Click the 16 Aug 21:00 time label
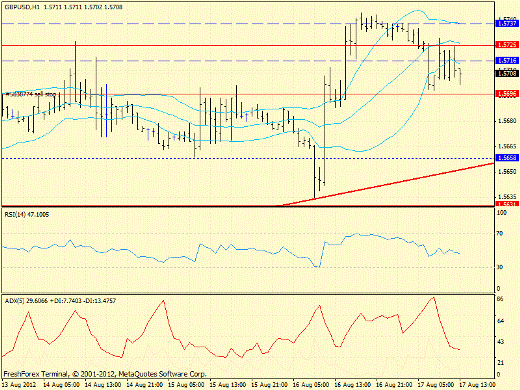520x390 pixels. tap(394, 385)
